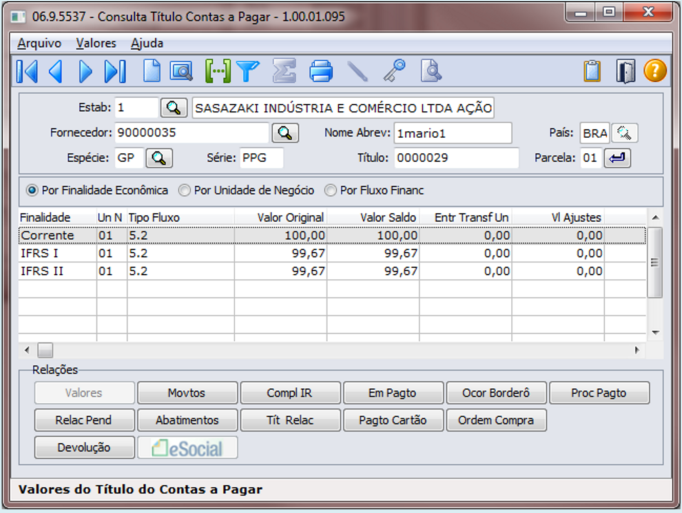Click the Título input field
The height and width of the screenshot is (513, 682).
tap(456, 158)
